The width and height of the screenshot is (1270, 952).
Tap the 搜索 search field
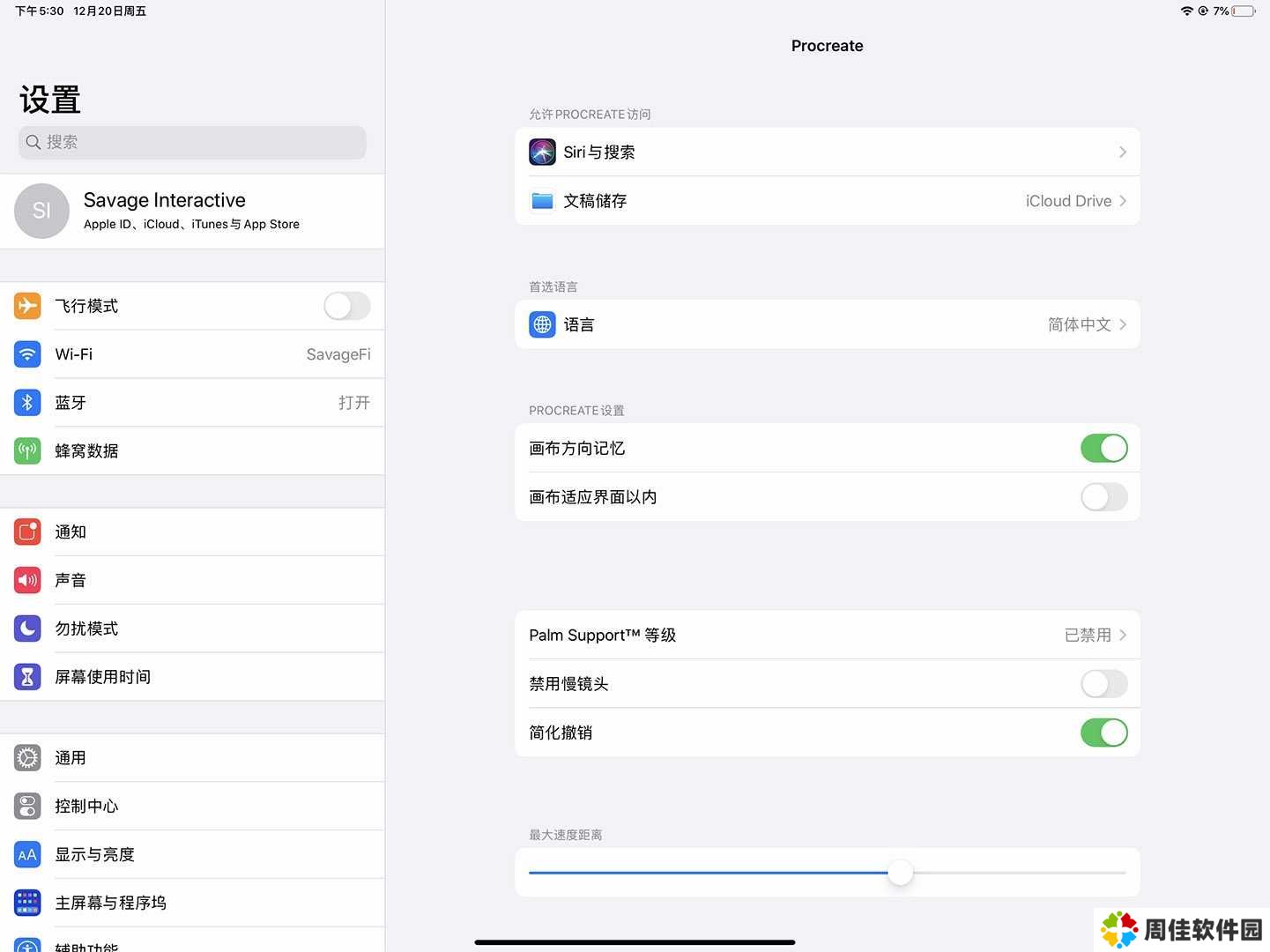pyautogui.click(x=192, y=143)
